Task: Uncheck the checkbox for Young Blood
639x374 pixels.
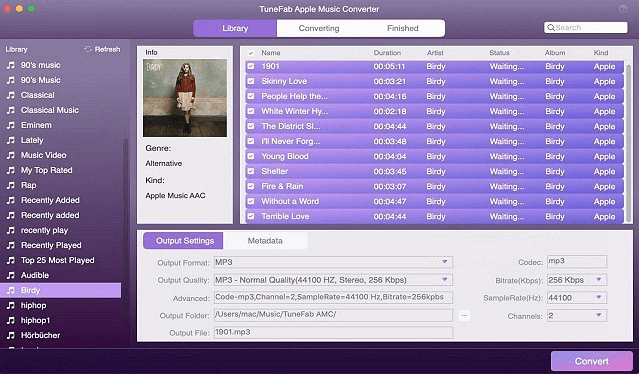Action: [x=251, y=156]
